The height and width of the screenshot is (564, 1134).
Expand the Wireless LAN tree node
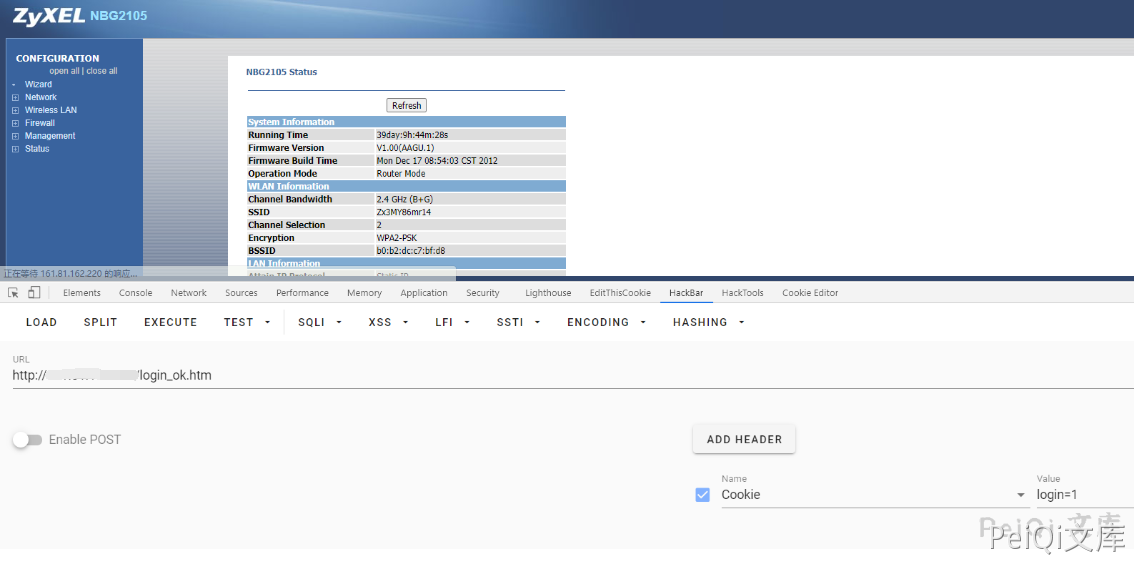(15, 110)
